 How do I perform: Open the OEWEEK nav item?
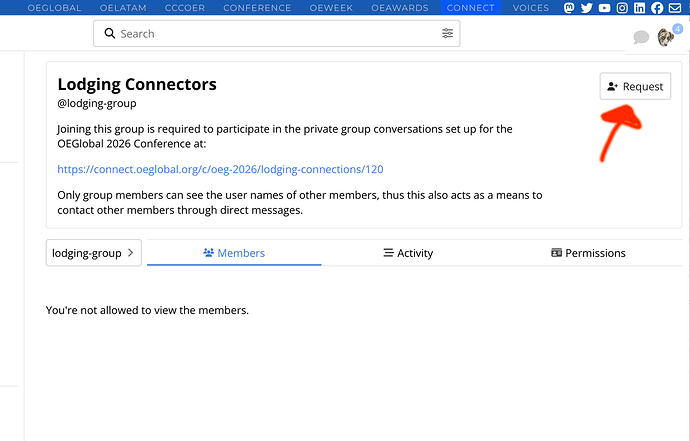tap(331, 7)
